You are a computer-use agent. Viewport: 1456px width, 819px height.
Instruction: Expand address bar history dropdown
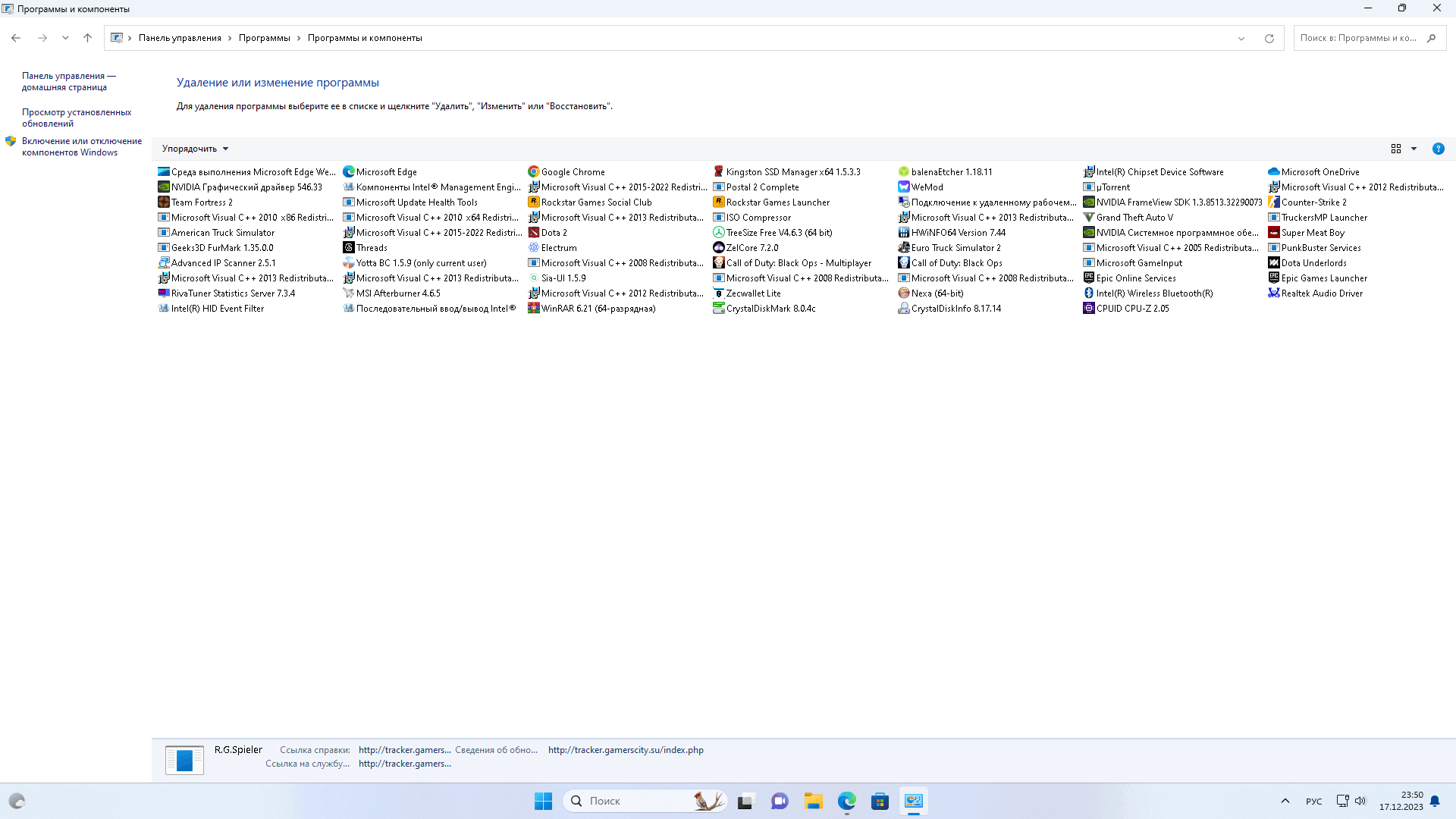tap(1241, 38)
